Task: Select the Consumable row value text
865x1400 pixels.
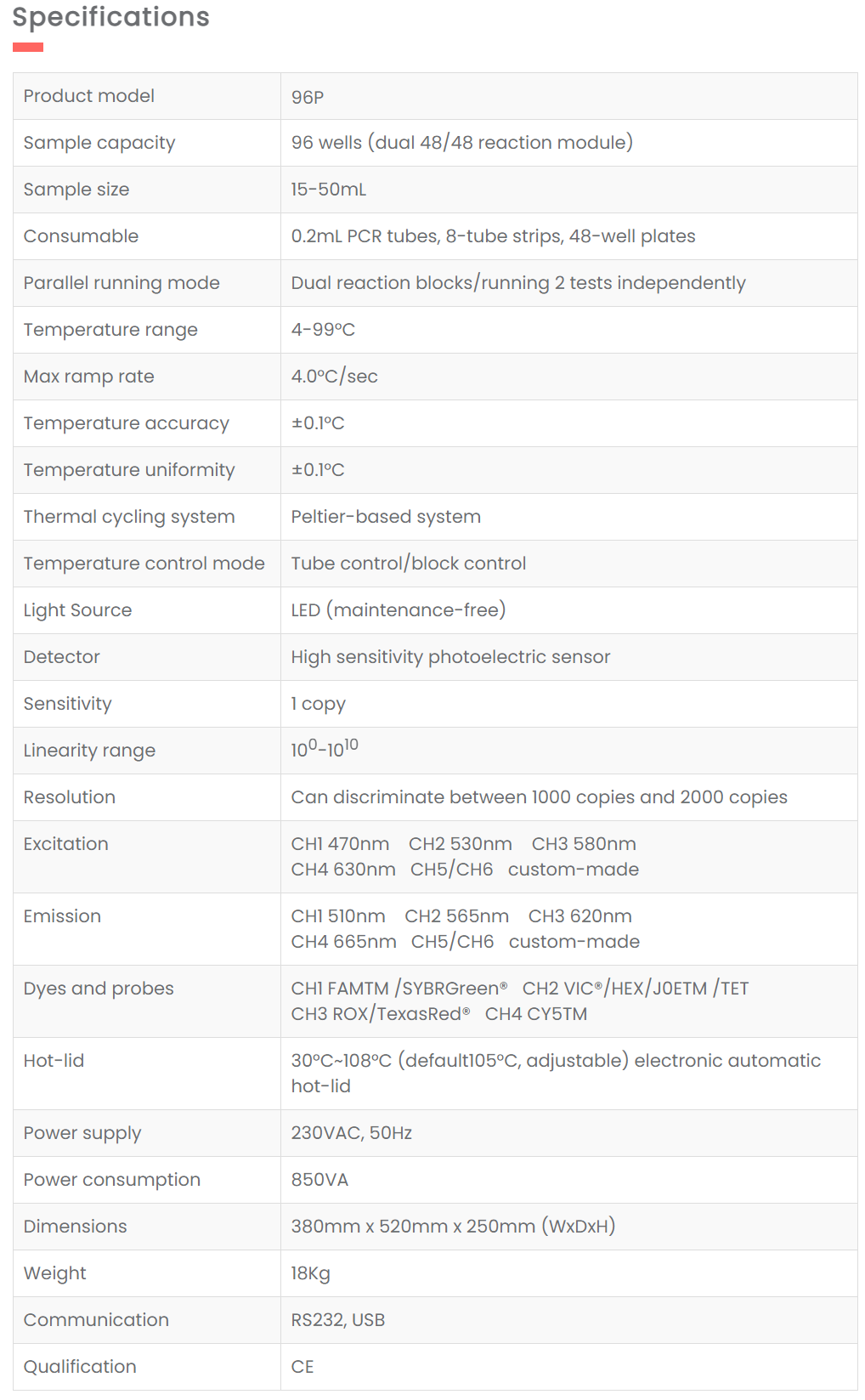Action: coord(493,236)
